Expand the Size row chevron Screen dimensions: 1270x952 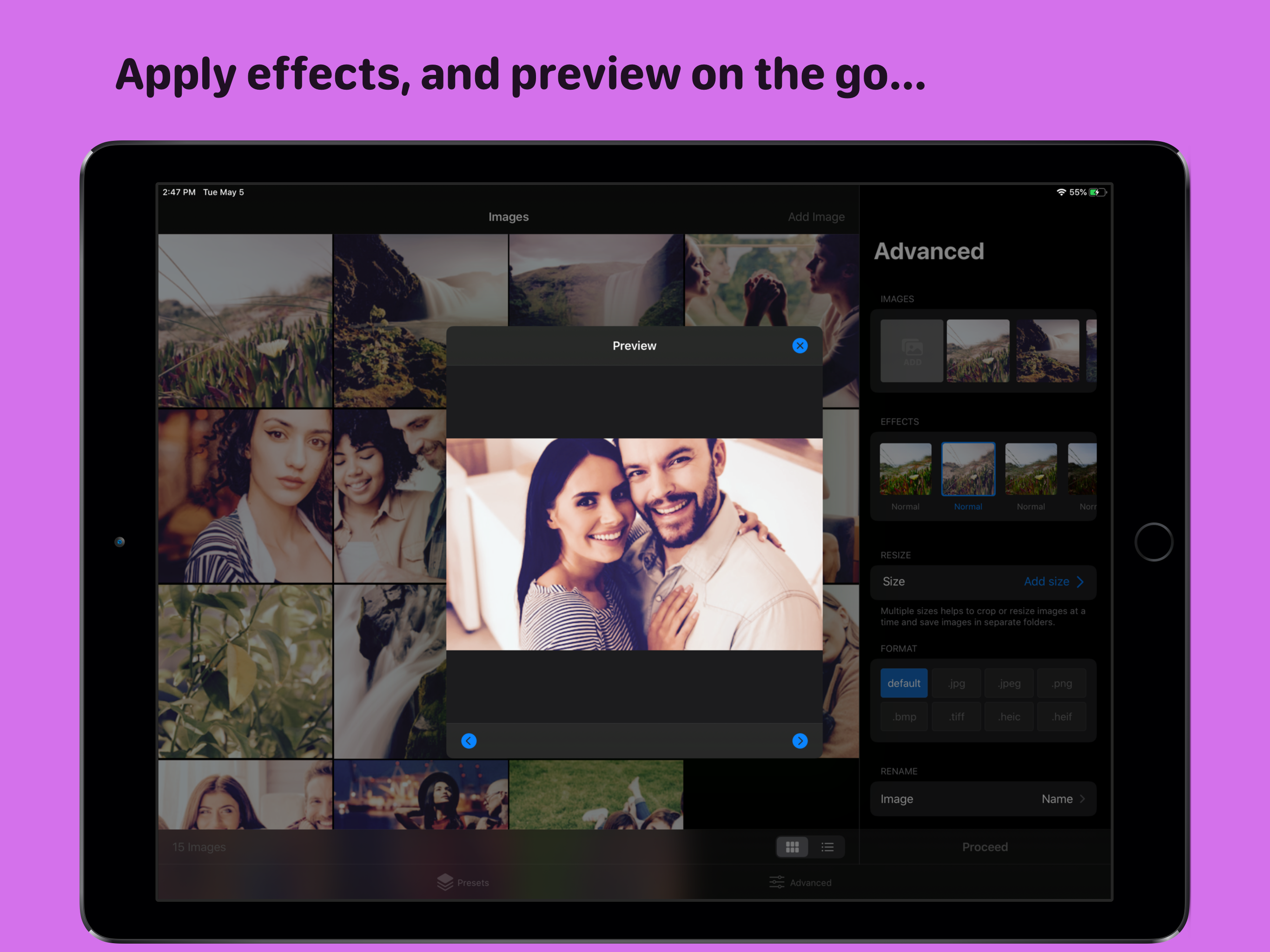coord(1080,582)
